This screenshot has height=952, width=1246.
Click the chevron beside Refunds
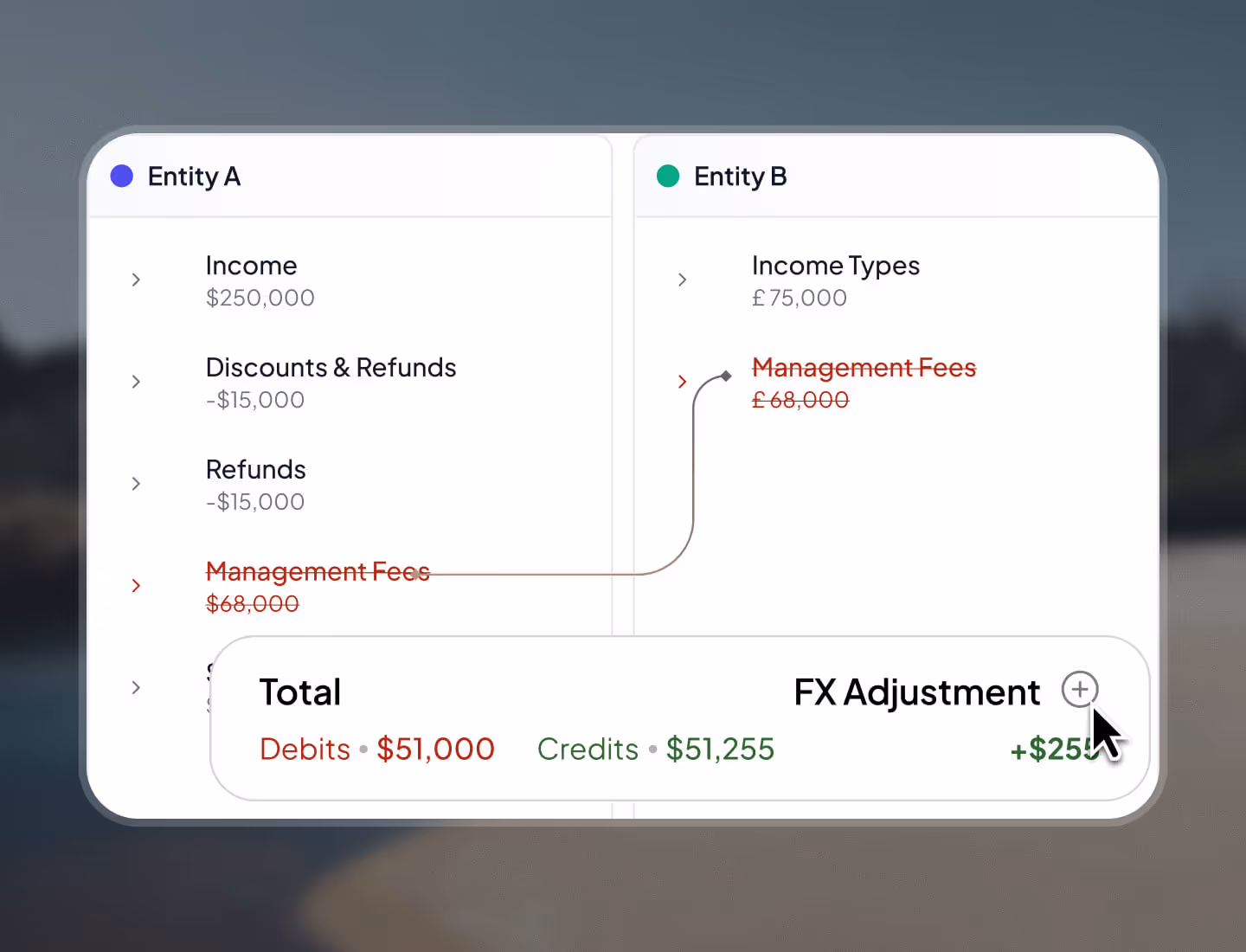click(x=136, y=484)
